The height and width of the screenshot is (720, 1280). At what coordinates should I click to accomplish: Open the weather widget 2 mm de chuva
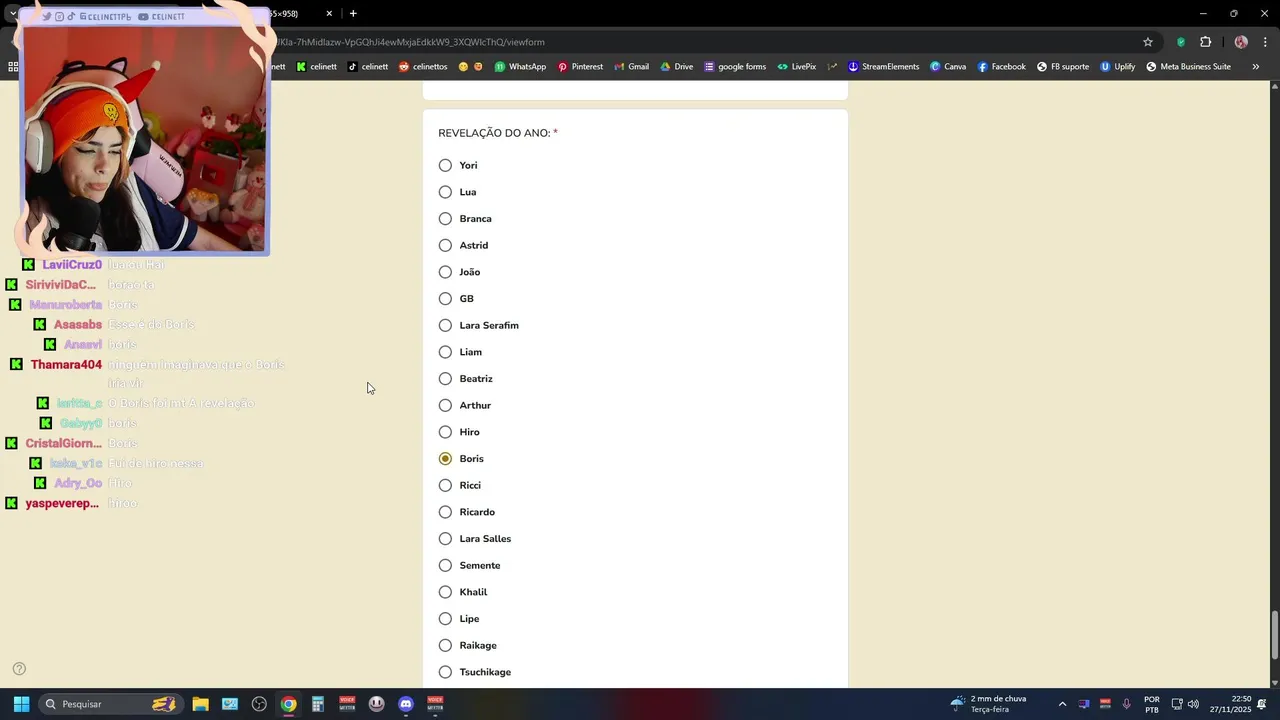point(988,704)
